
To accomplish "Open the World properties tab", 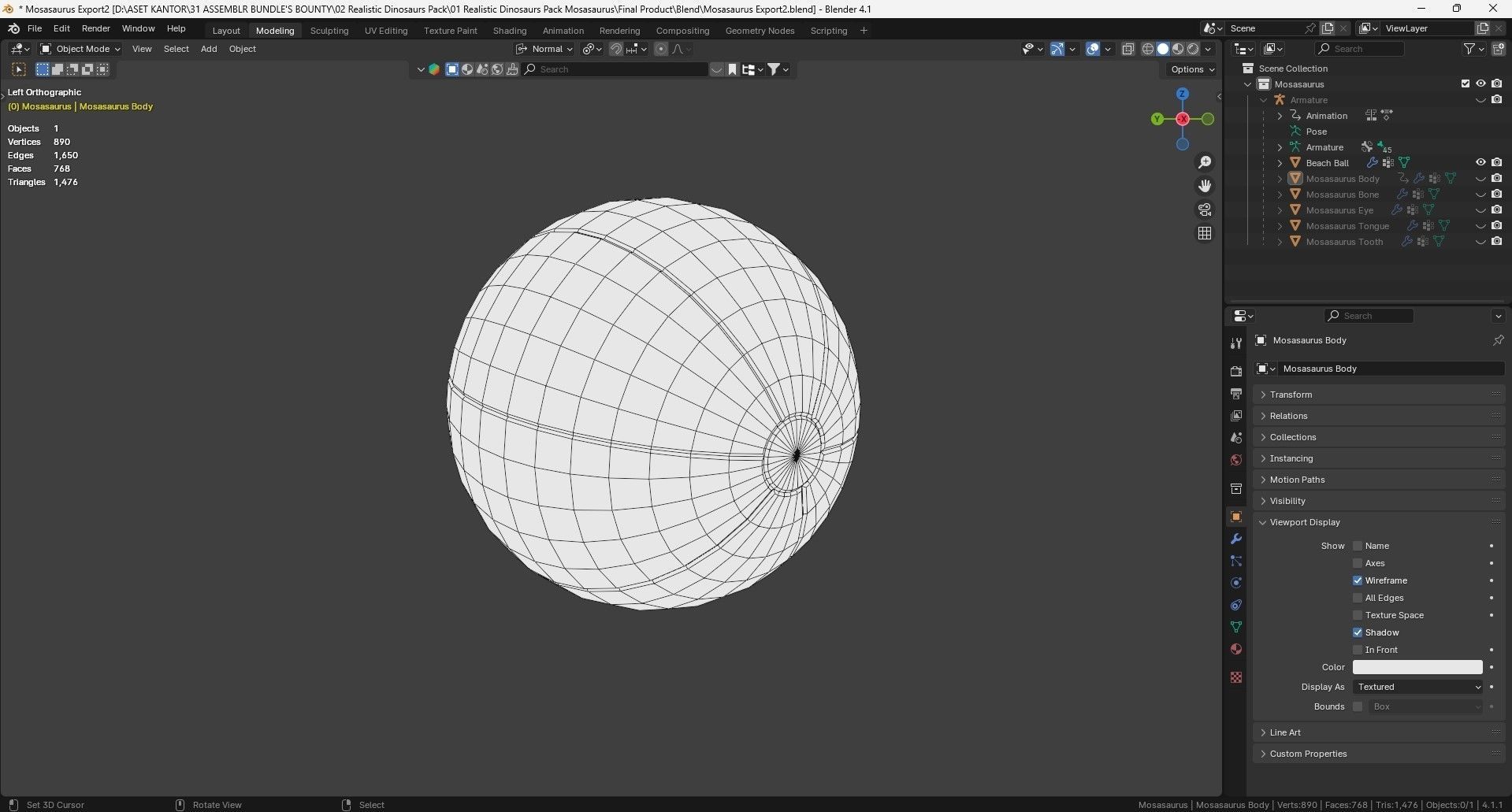I will click(1235, 459).
